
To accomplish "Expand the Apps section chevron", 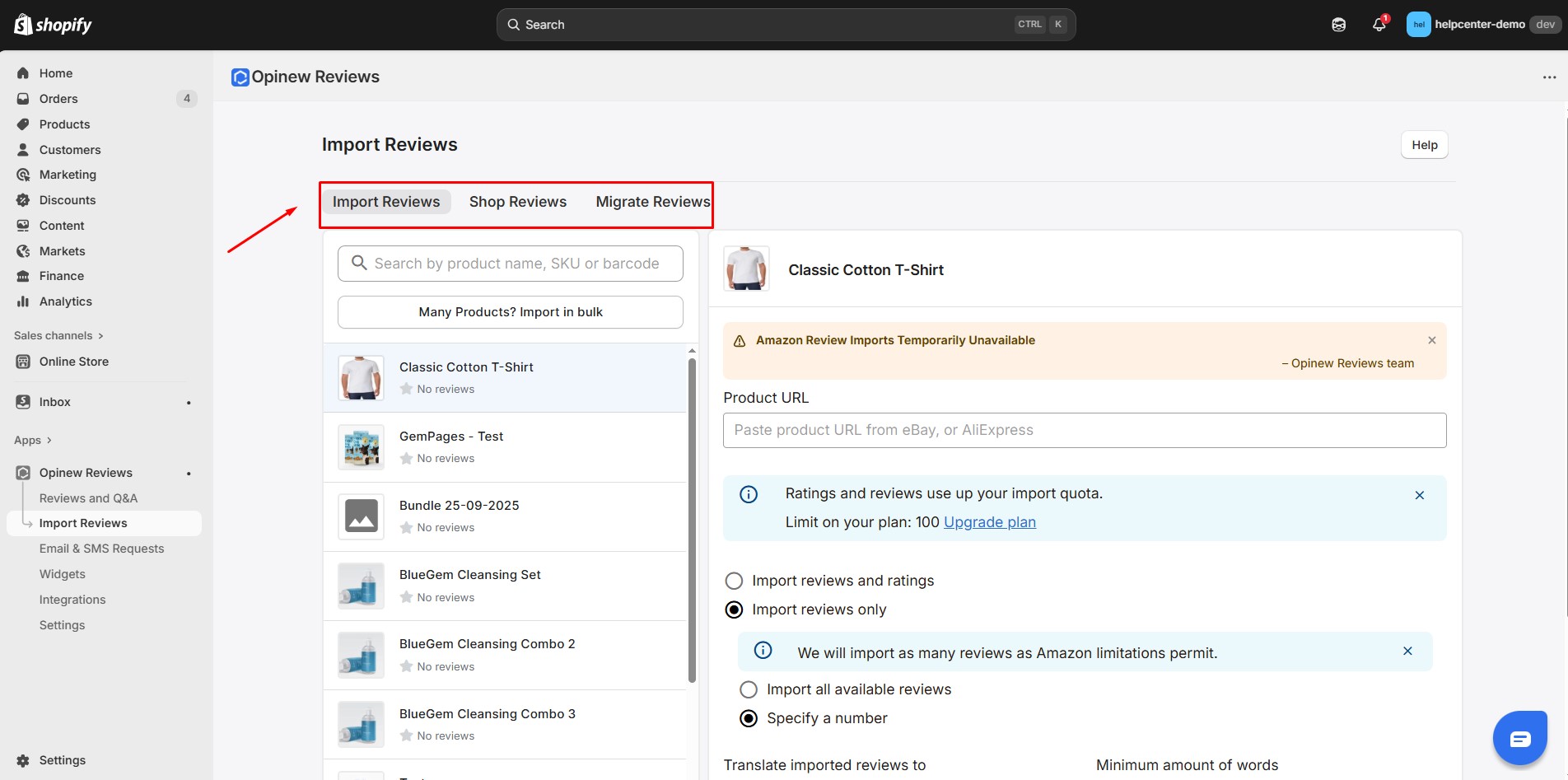I will point(49,440).
